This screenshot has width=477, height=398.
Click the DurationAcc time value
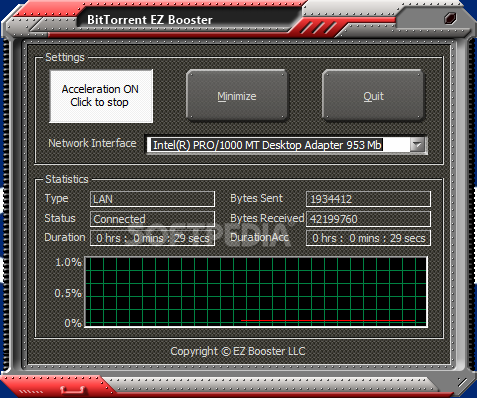point(368,238)
